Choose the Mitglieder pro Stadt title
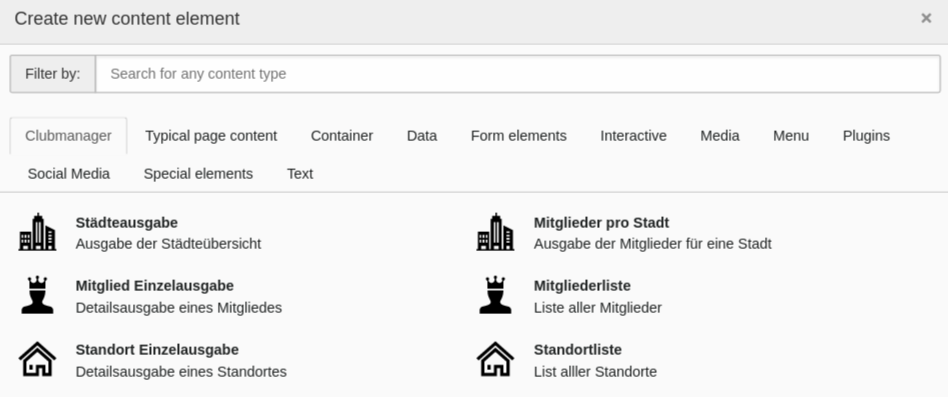This screenshot has width=948, height=397. tap(602, 223)
